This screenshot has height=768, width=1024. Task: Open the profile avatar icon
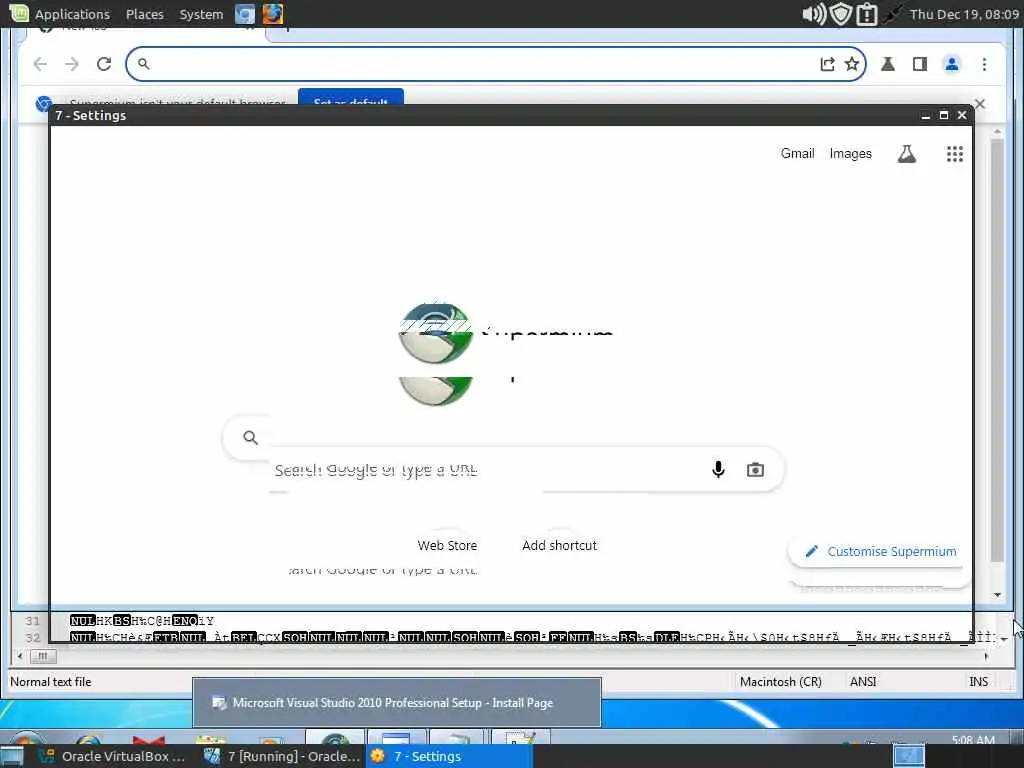click(x=952, y=64)
